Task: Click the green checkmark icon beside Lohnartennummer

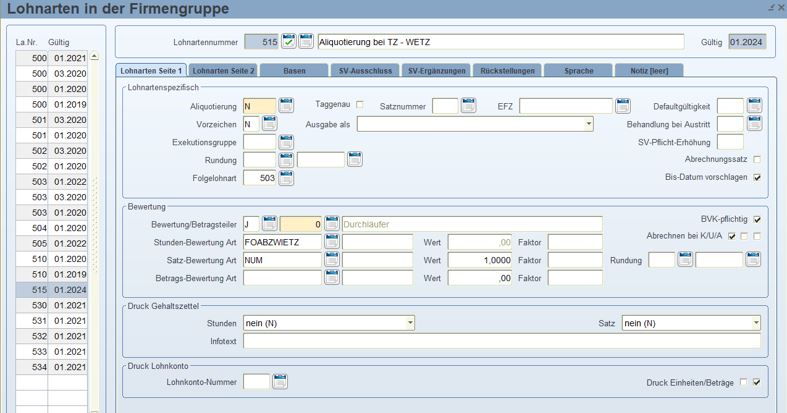Action: [288, 42]
